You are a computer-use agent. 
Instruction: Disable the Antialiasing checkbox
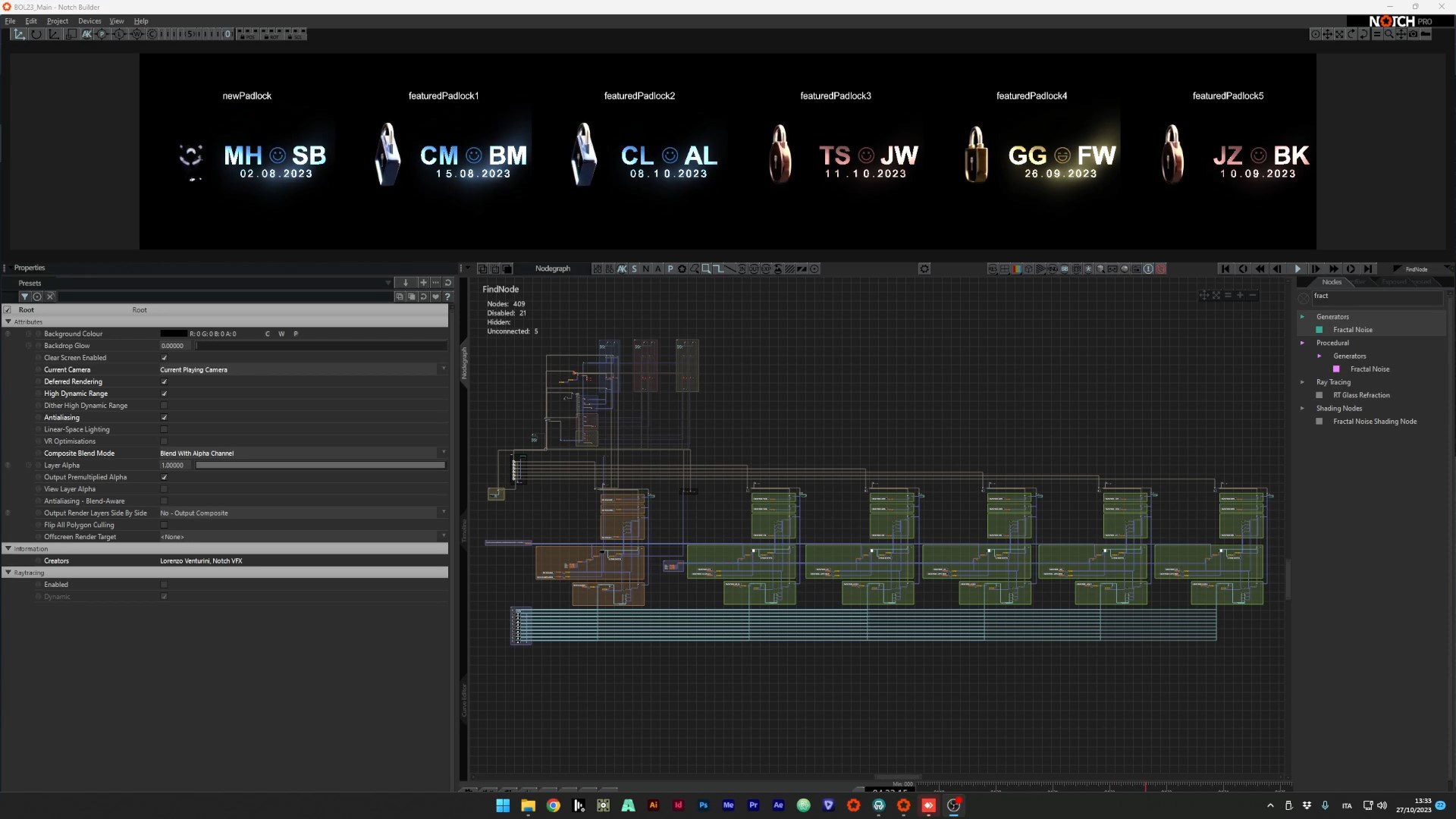164,417
